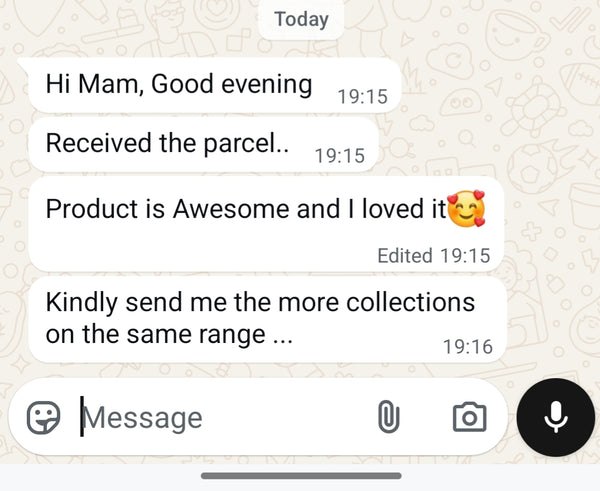Open the emoji sticker picker
The image size is (600, 491).
click(43, 418)
